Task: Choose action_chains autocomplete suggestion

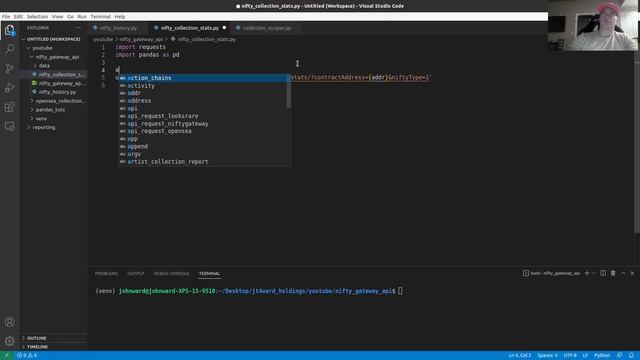Action: pyautogui.click(x=203, y=78)
